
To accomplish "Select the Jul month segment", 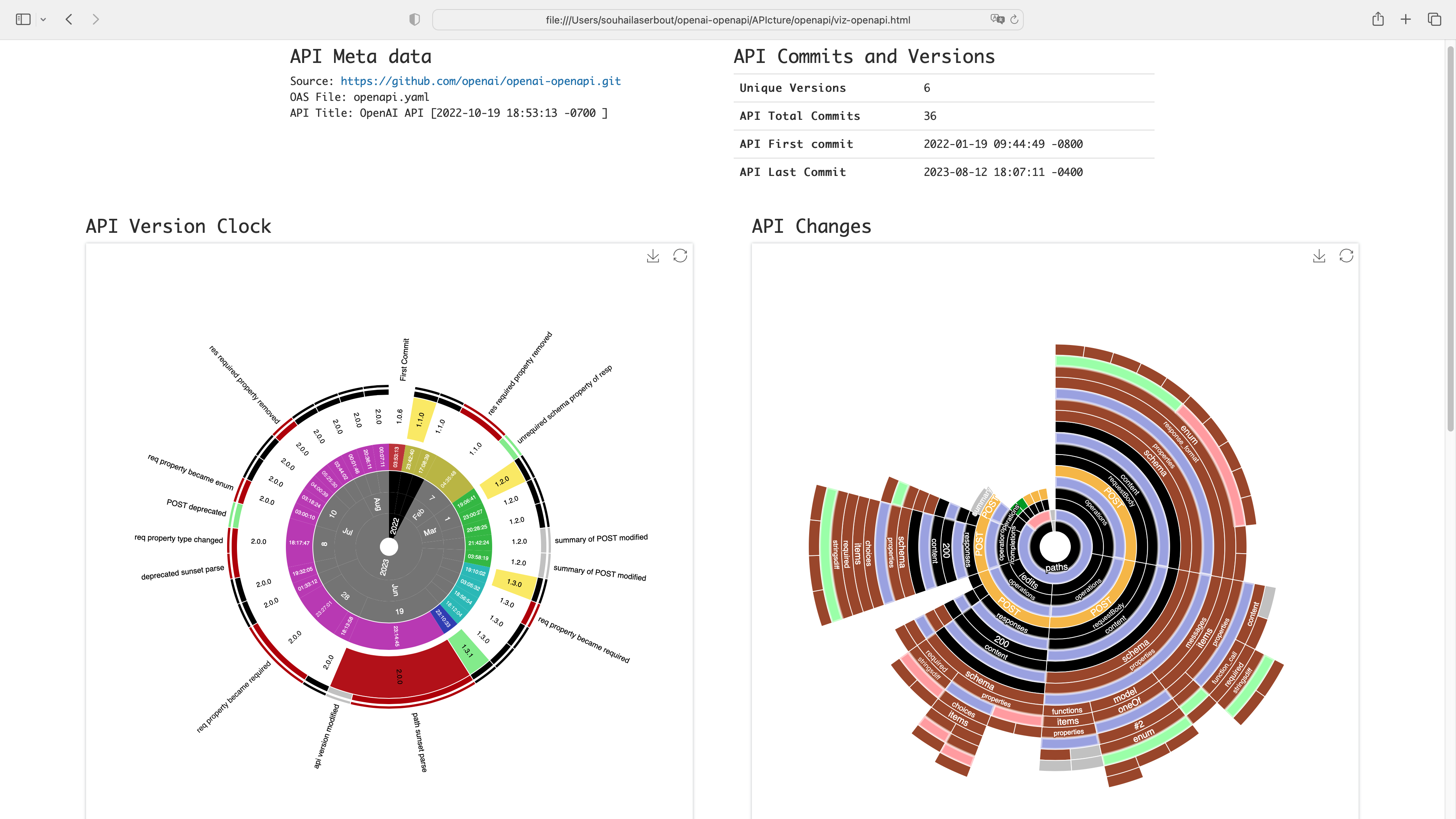I will tap(348, 532).
